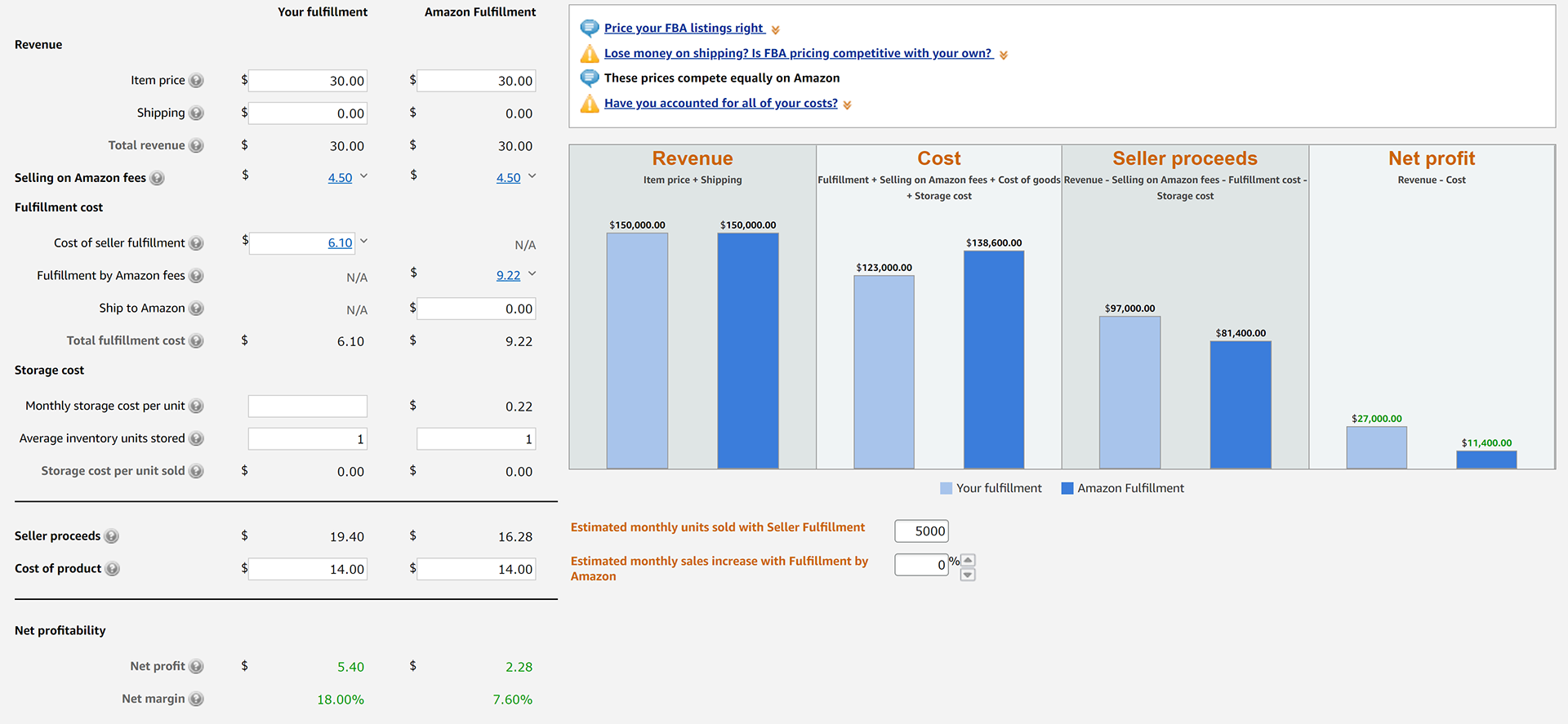Focus the Estimated monthly units sold field
1568x724 pixels.
pos(922,531)
